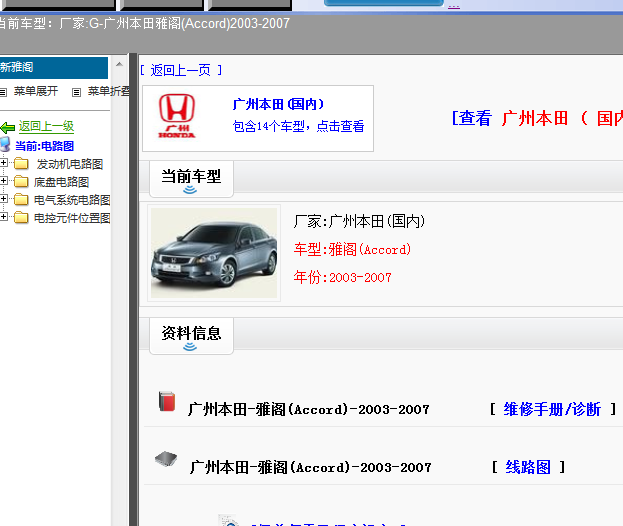
Task: Click 广州本田(国内) brand link
Action: tap(278, 104)
